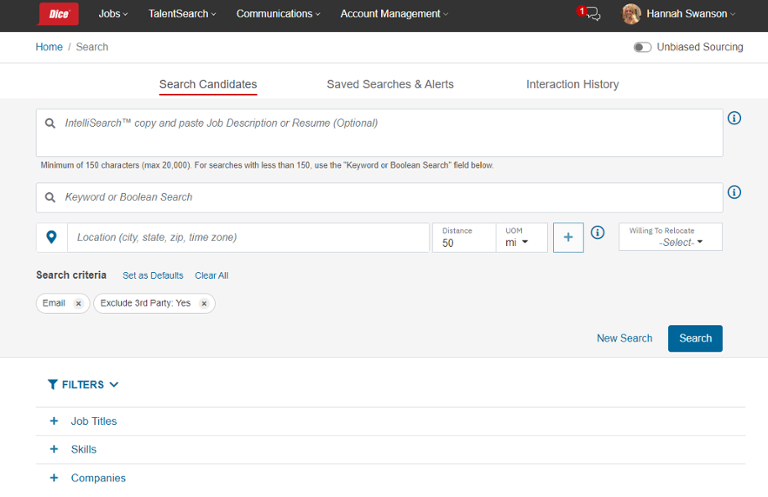Click Hannah Swanson's profile avatar

(631, 14)
